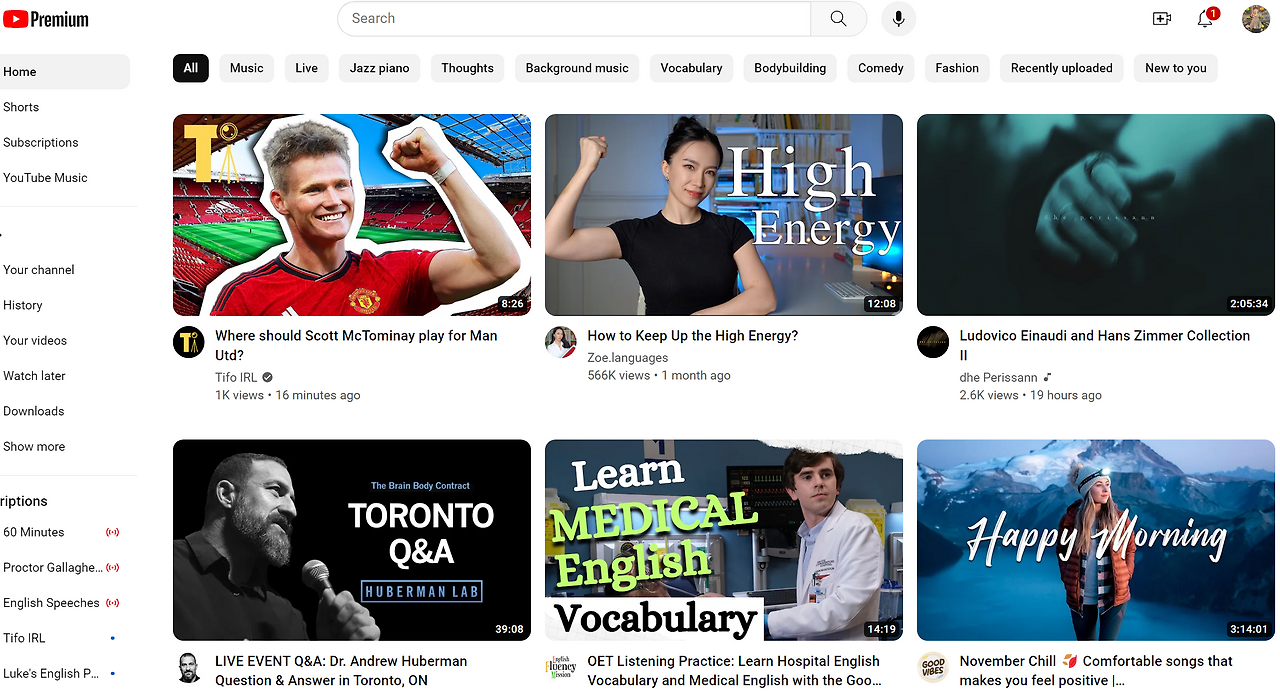Open title 'Where should Scott McTominay play'
Screen dimensions: 1280x697
(x=356, y=345)
